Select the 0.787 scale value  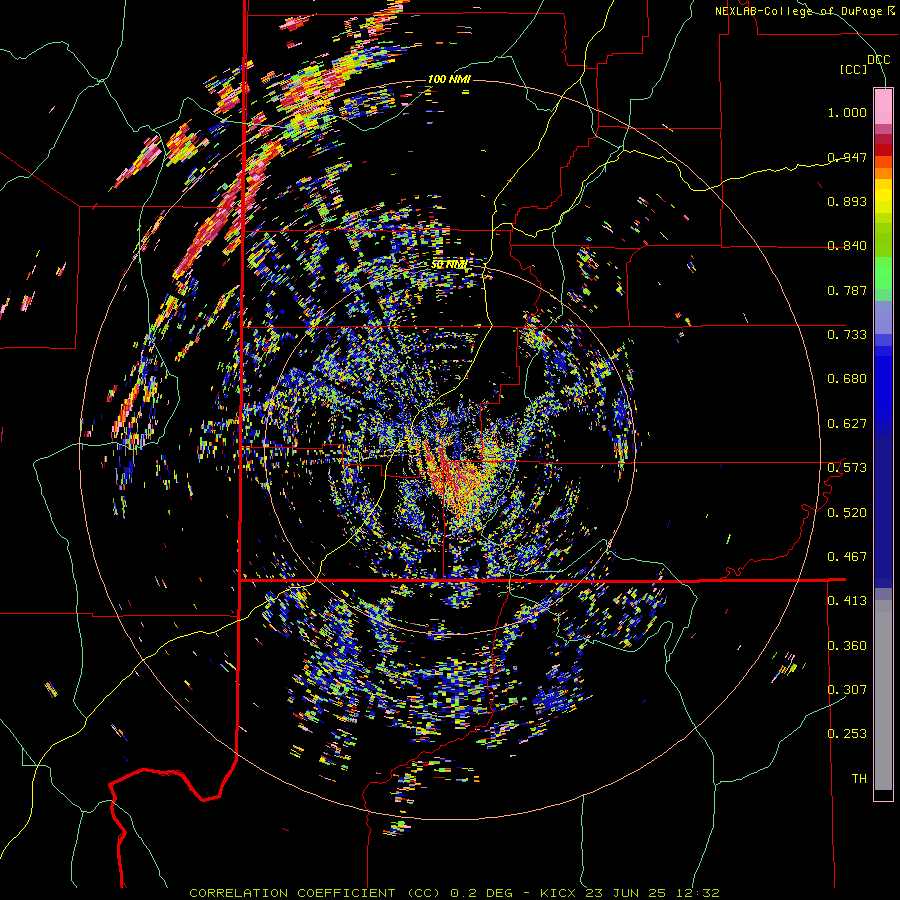[847, 290]
